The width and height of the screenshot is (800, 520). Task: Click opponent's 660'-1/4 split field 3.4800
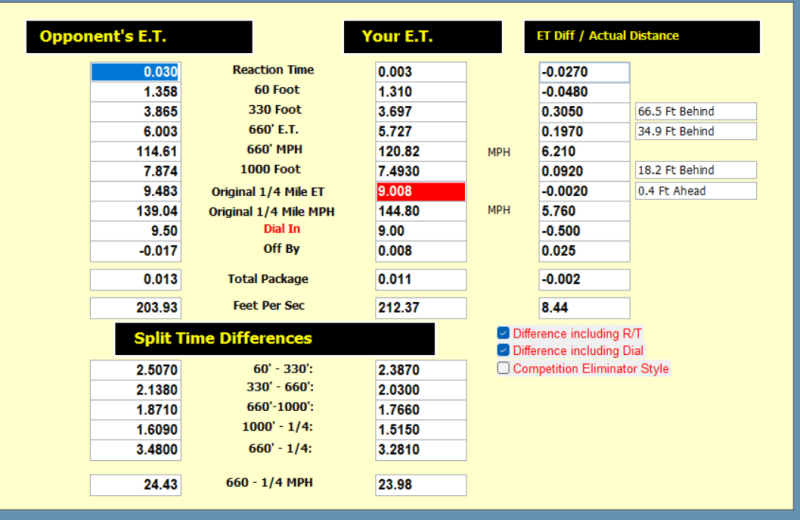pyautogui.click(x=136, y=450)
